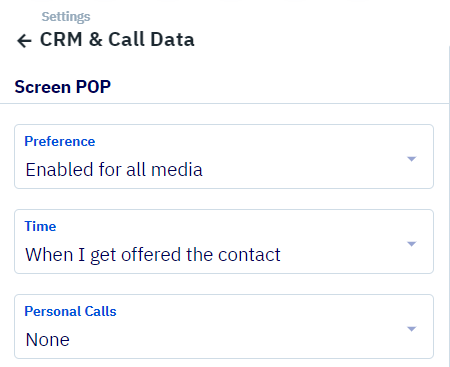Open the Personal Calls dropdown
The width and height of the screenshot is (450, 367).
point(224,327)
